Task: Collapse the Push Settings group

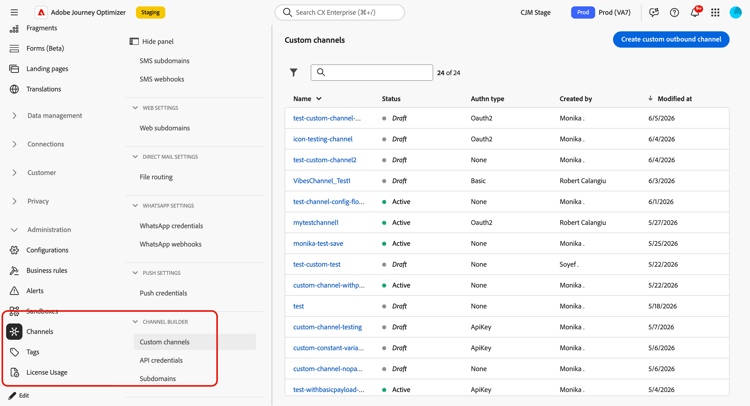Action: (x=135, y=273)
